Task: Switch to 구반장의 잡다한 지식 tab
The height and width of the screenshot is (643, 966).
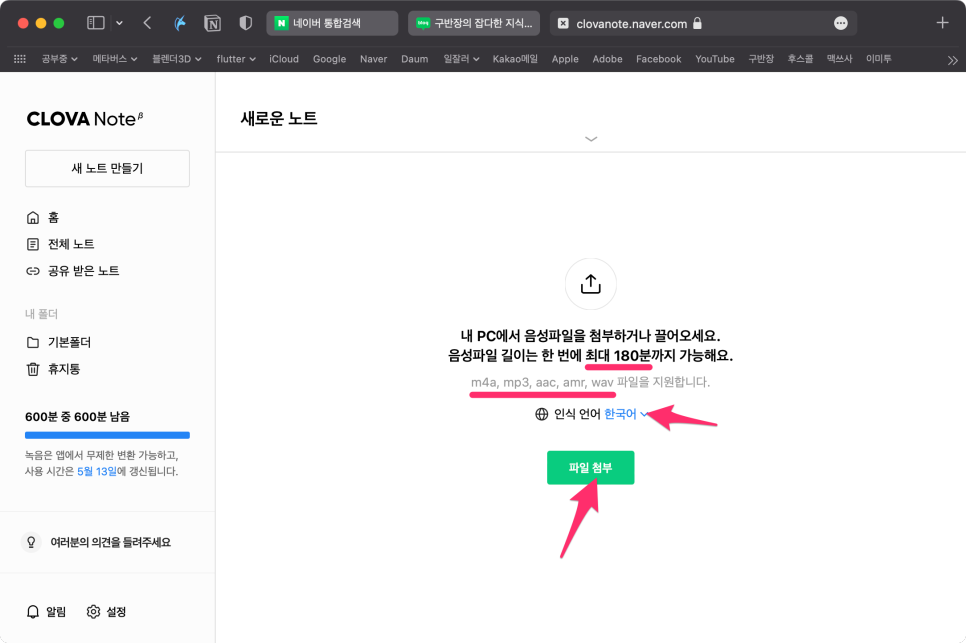Action: tap(474, 23)
